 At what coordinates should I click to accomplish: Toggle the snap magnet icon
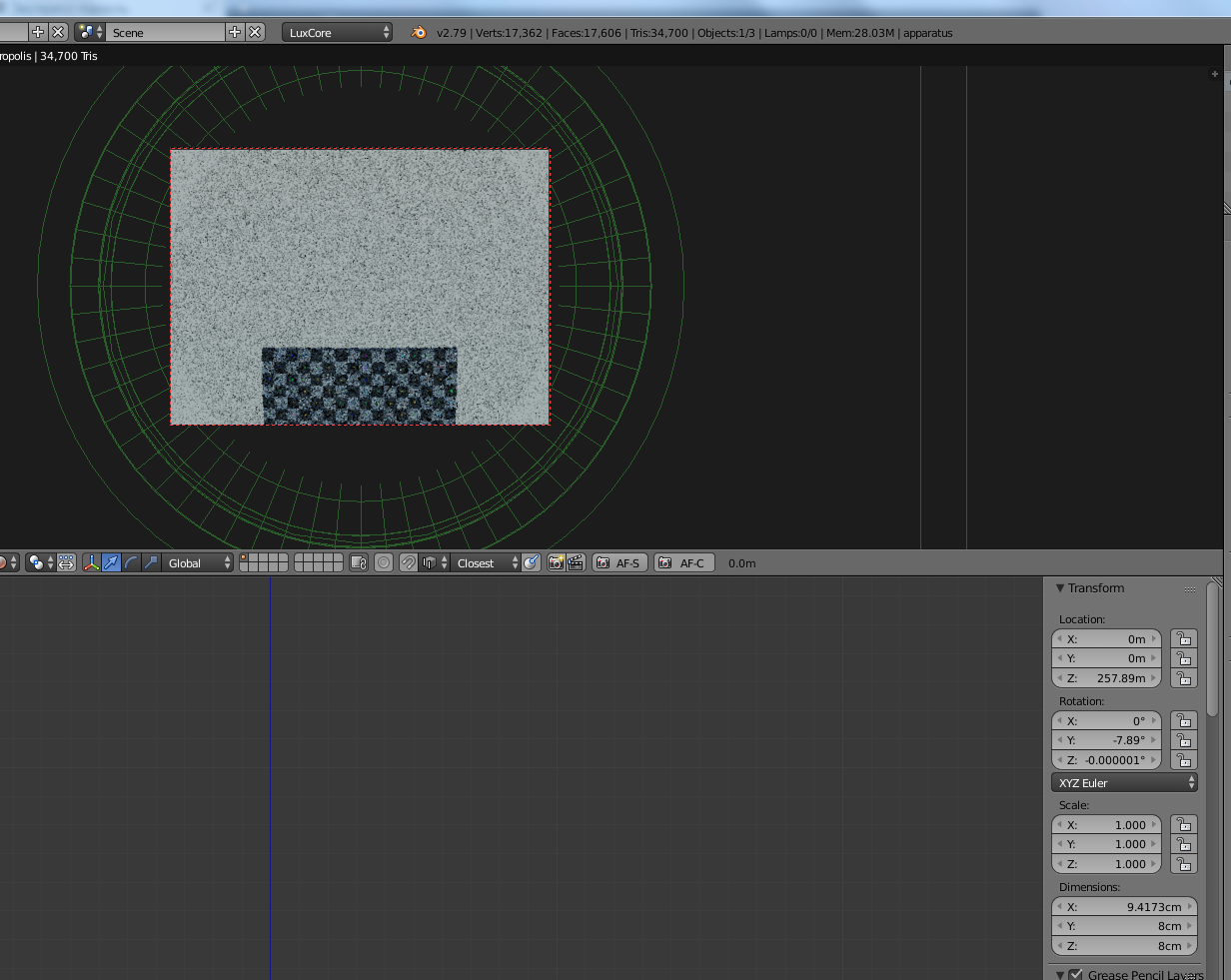point(408,563)
